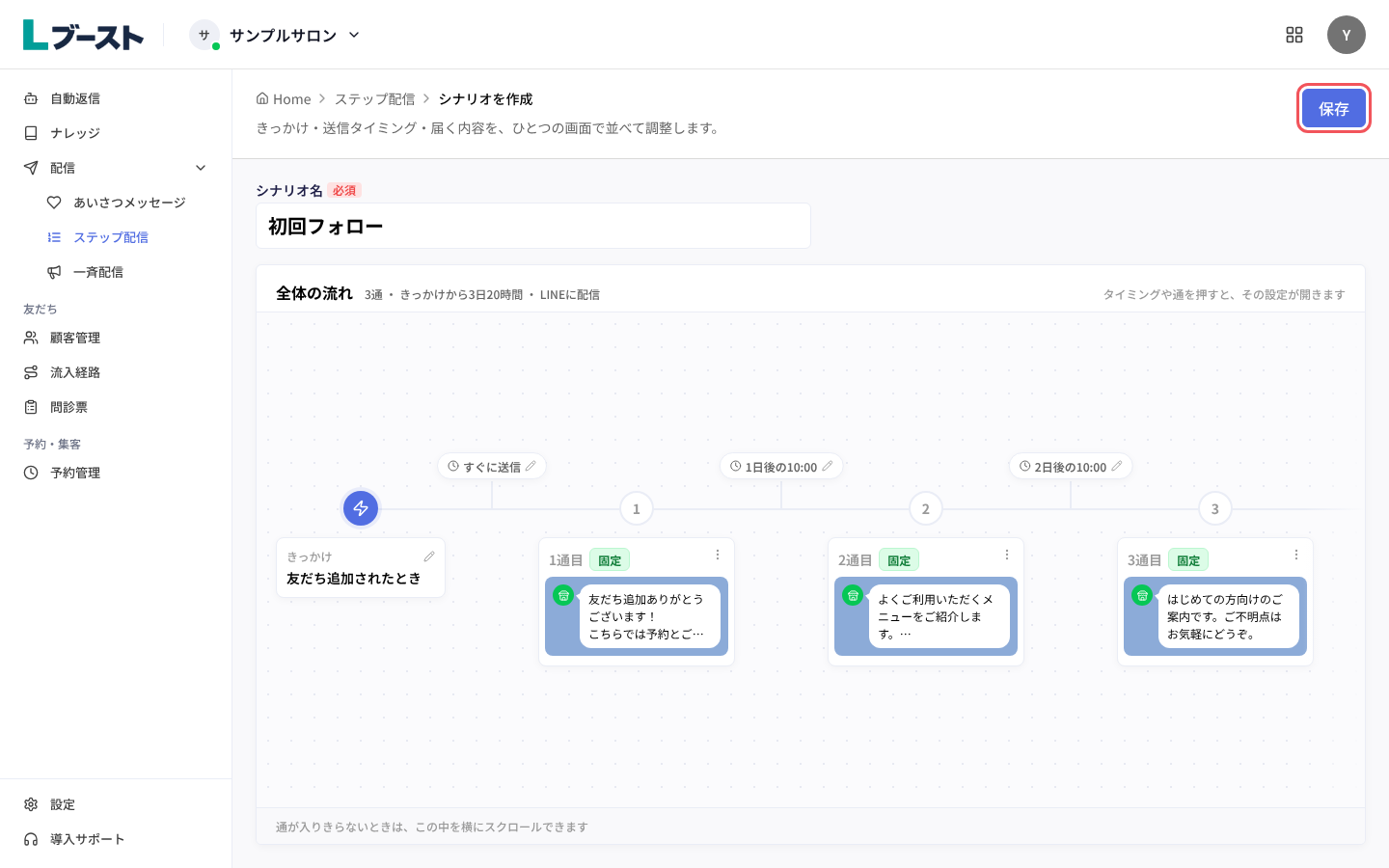This screenshot has width=1389, height=868.
Task: Edit the 2日後の10:00 timing chip
Action: pos(1071,467)
